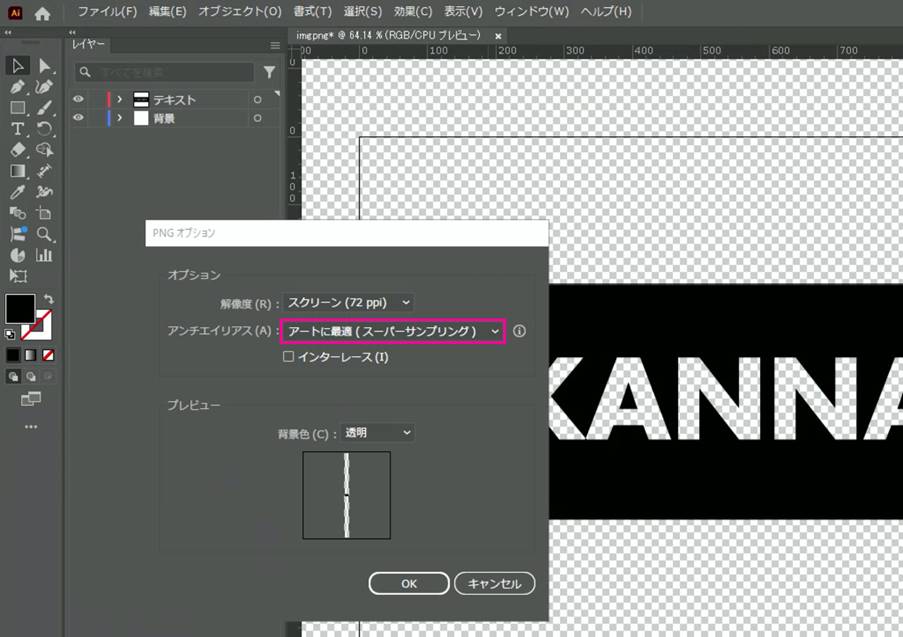Viewport: 903px width, 637px height.
Task: Open the 解像度 dropdown
Action: 348,302
